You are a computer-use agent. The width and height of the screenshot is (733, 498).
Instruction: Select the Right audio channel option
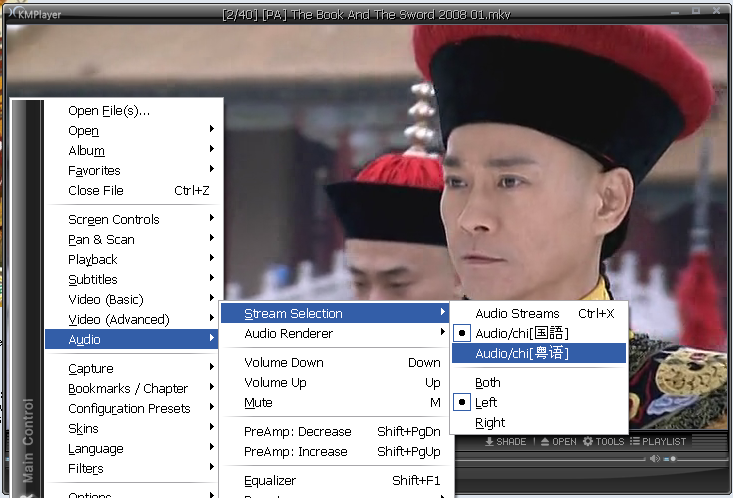539,423
